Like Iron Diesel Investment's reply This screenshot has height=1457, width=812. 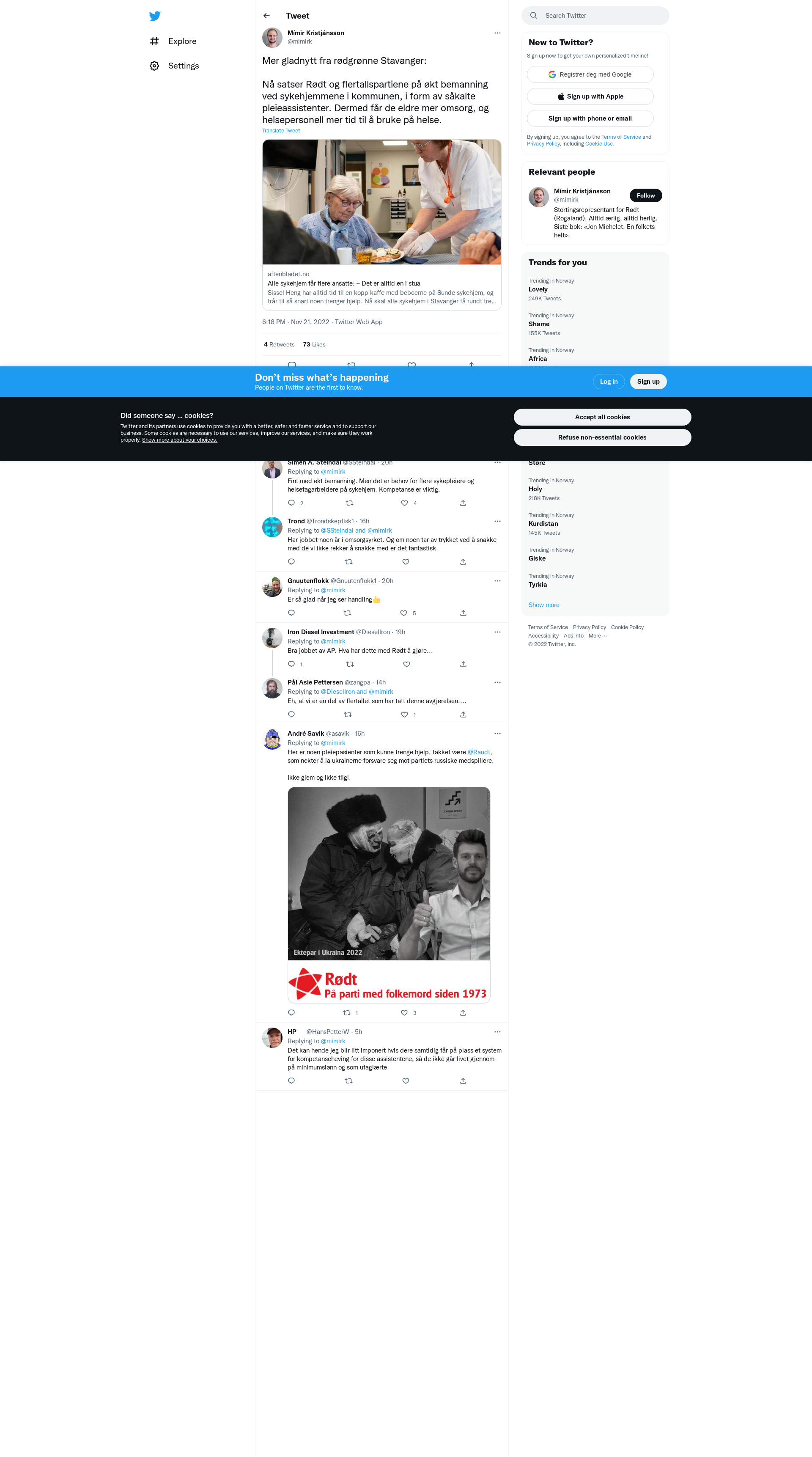pyautogui.click(x=406, y=664)
